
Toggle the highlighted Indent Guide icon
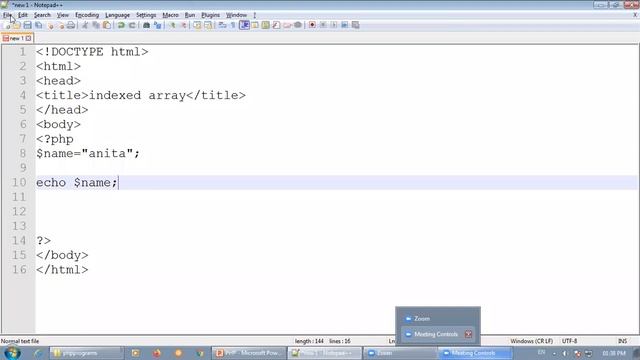(244, 25)
